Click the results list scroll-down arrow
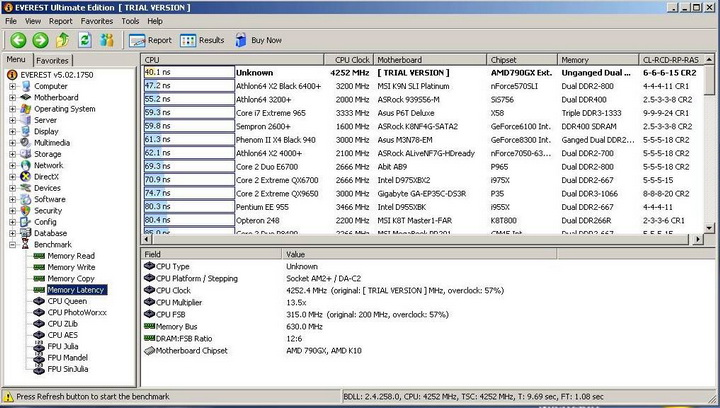This screenshot has width=720, height=408. pos(709,228)
